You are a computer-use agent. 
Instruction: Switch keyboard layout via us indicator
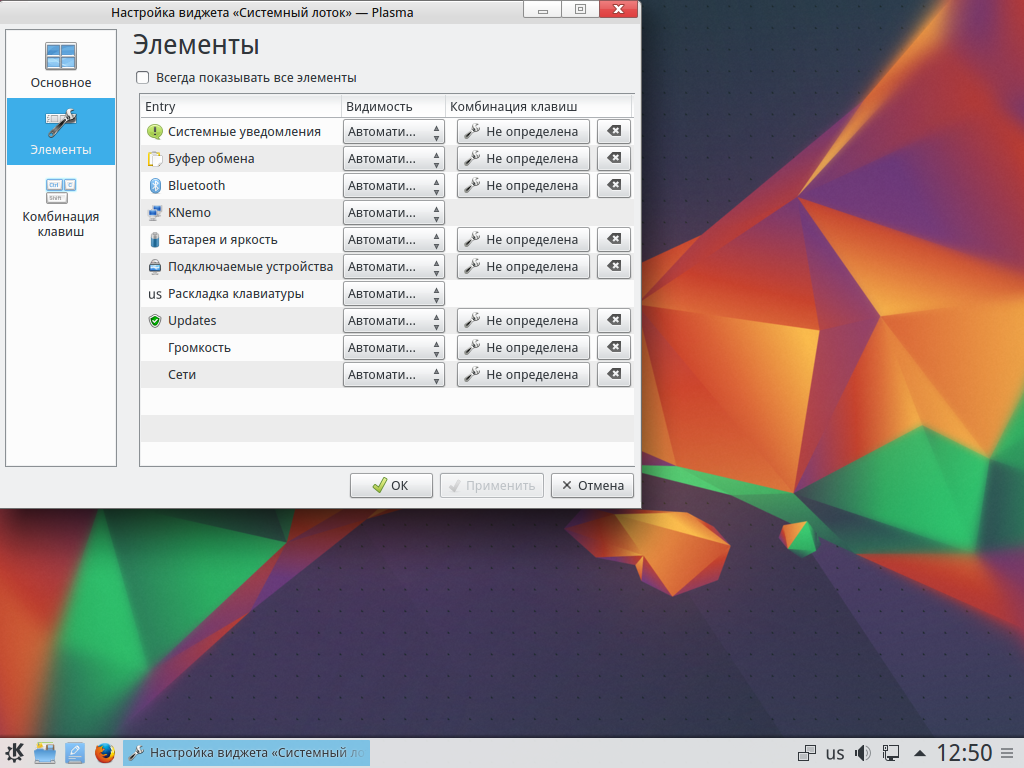coord(835,753)
